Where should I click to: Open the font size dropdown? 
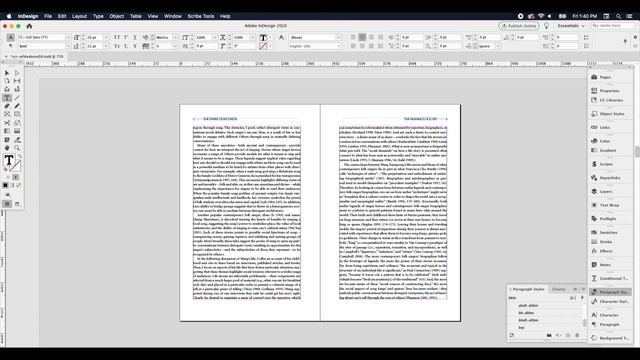click(x=106, y=37)
